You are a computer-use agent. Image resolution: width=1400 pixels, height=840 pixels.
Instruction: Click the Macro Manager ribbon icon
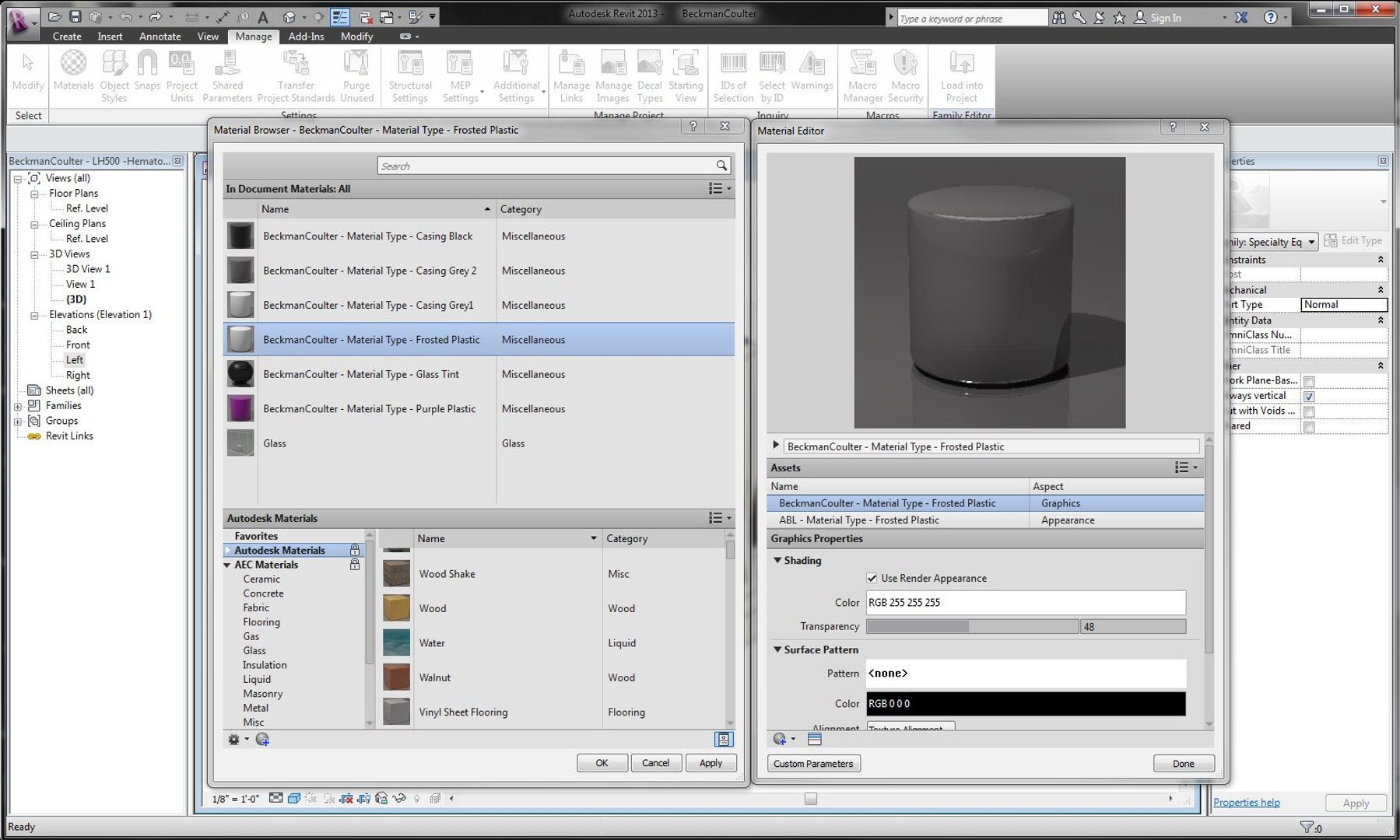point(862,75)
